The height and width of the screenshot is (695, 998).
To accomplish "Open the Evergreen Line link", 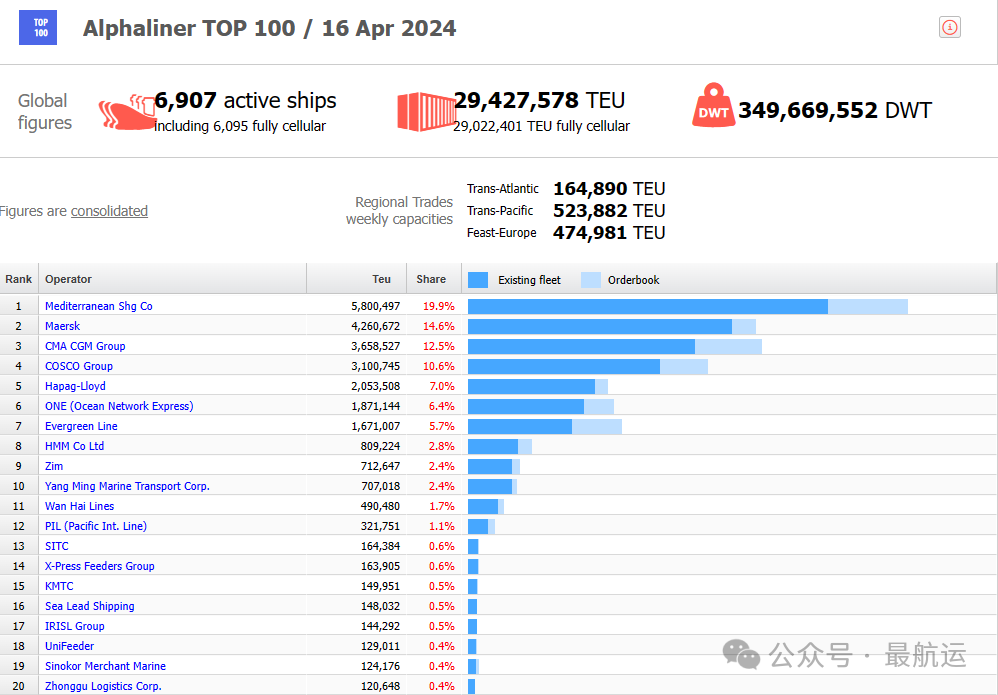I will click(x=81, y=426).
